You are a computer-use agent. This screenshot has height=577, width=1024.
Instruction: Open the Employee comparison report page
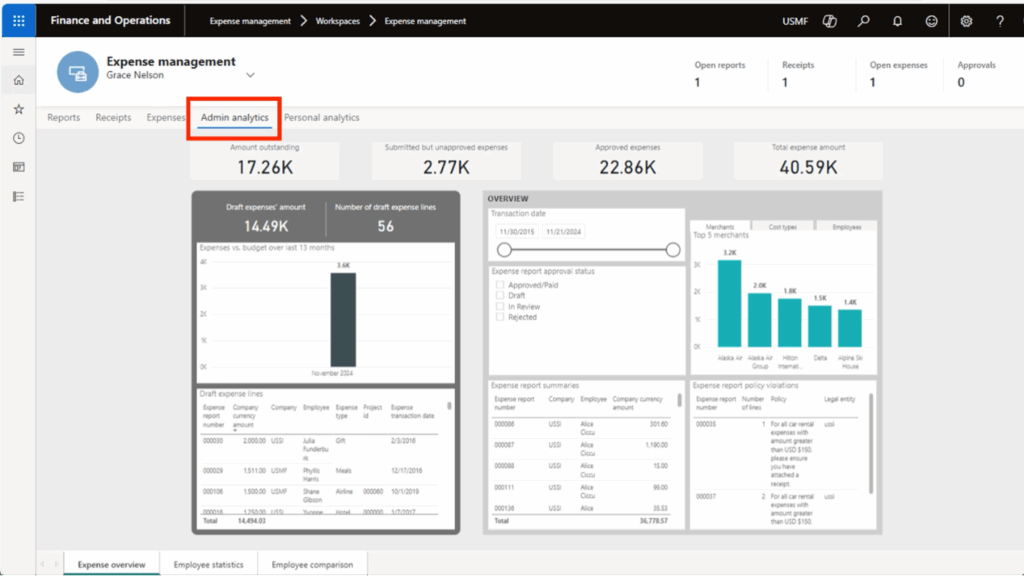click(x=312, y=565)
